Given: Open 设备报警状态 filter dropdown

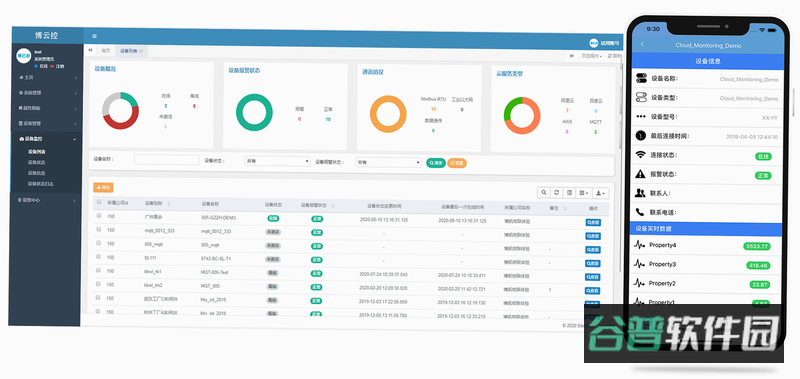Looking at the screenshot, I should click(x=388, y=162).
